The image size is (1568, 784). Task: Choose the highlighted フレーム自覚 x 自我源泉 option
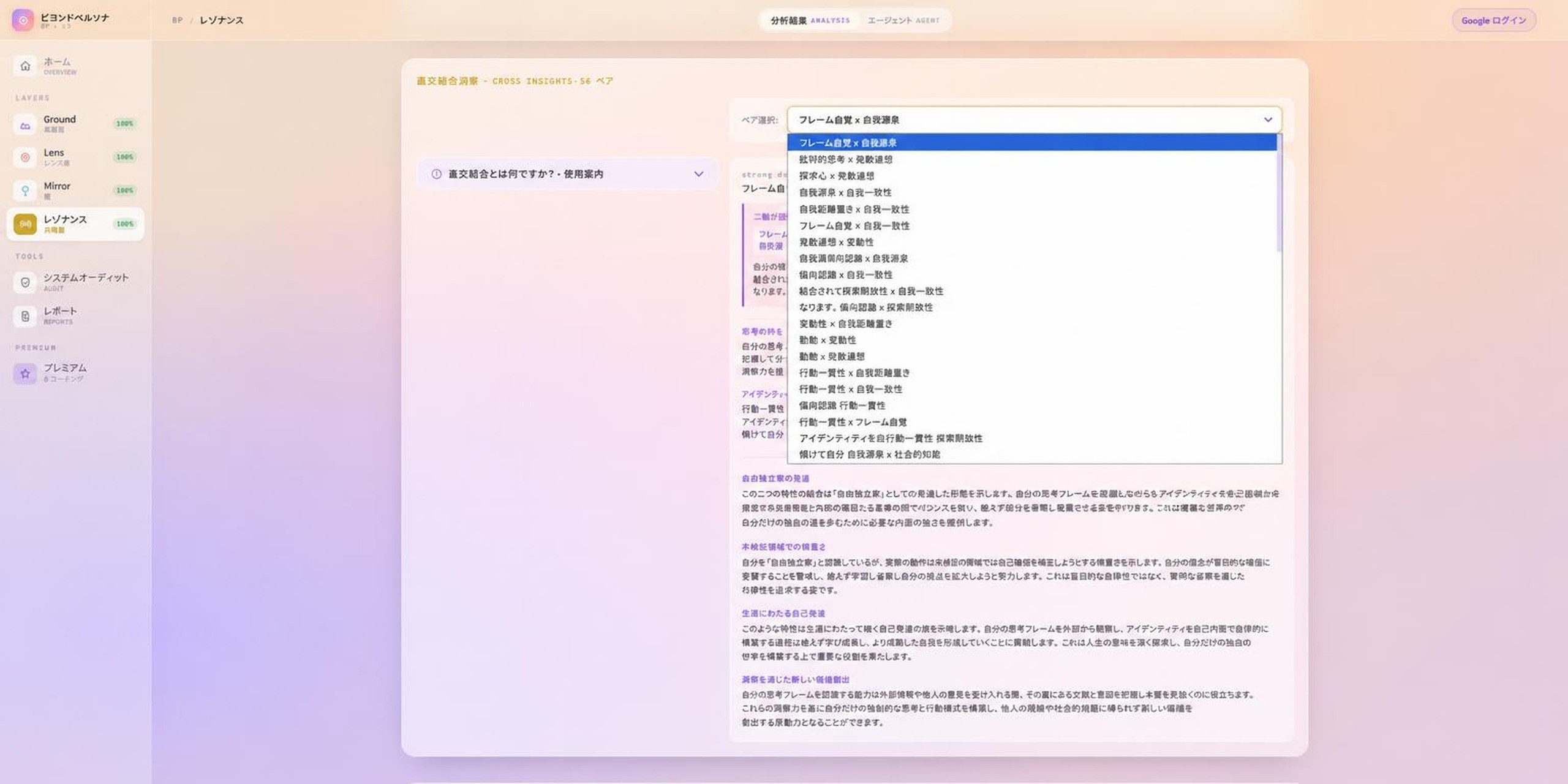1031,143
